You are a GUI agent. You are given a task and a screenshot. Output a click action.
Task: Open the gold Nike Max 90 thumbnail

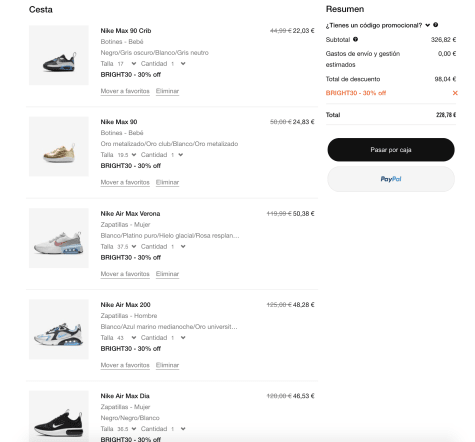(59, 146)
